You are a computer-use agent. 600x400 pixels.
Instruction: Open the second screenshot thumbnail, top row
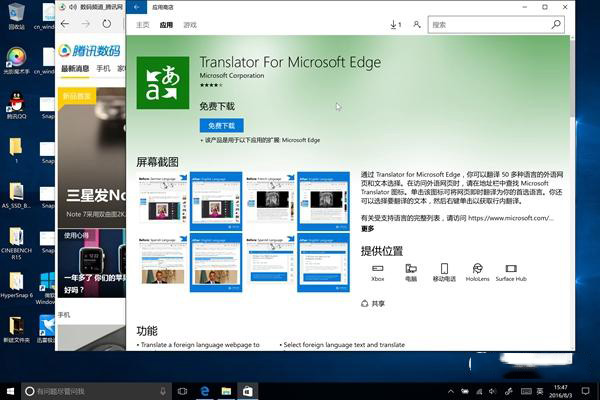pos(216,201)
